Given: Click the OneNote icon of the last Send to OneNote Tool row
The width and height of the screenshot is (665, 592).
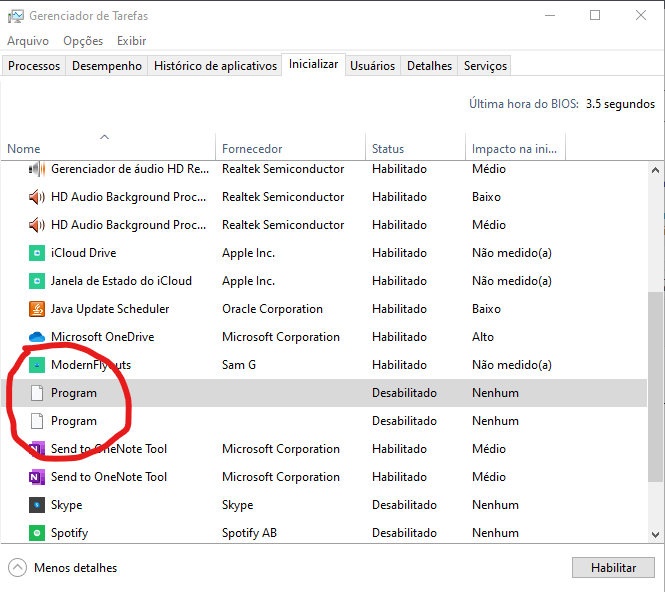Looking at the screenshot, I should (37, 477).
